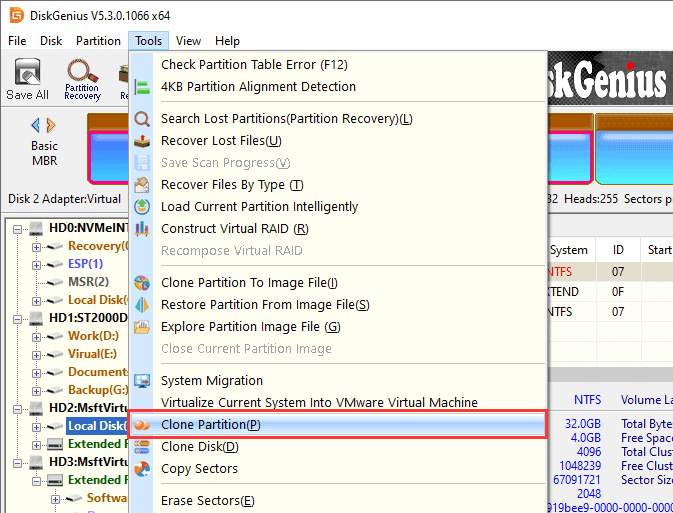Open Partition Recovery from the toolbar
673x513 pixels.
(82, 80)
